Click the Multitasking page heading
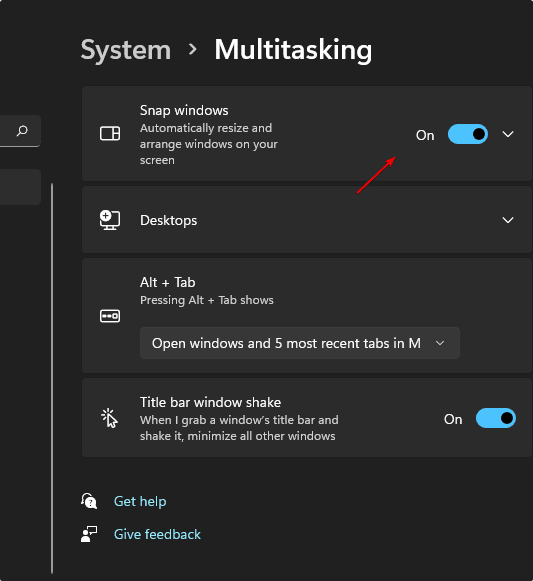 (293, 50)
